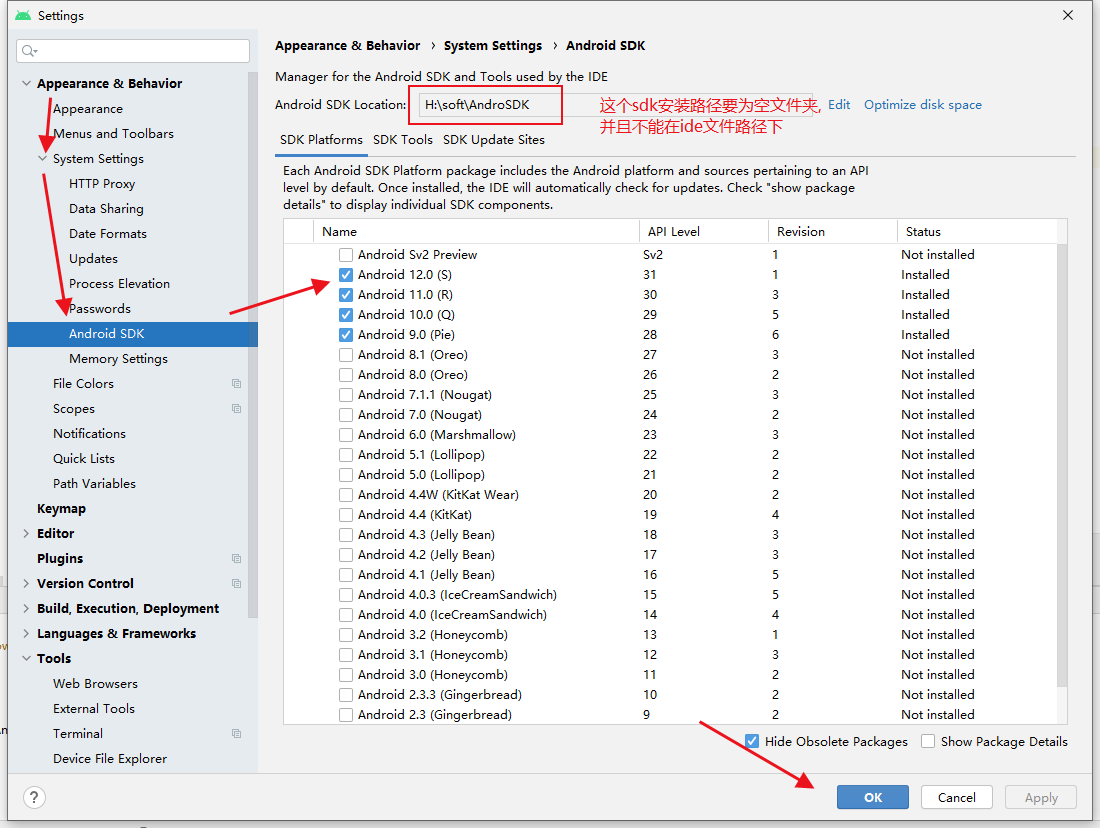1100x828 pixels.
Task: Select Data Sharing settings
Action: [106, 208]
